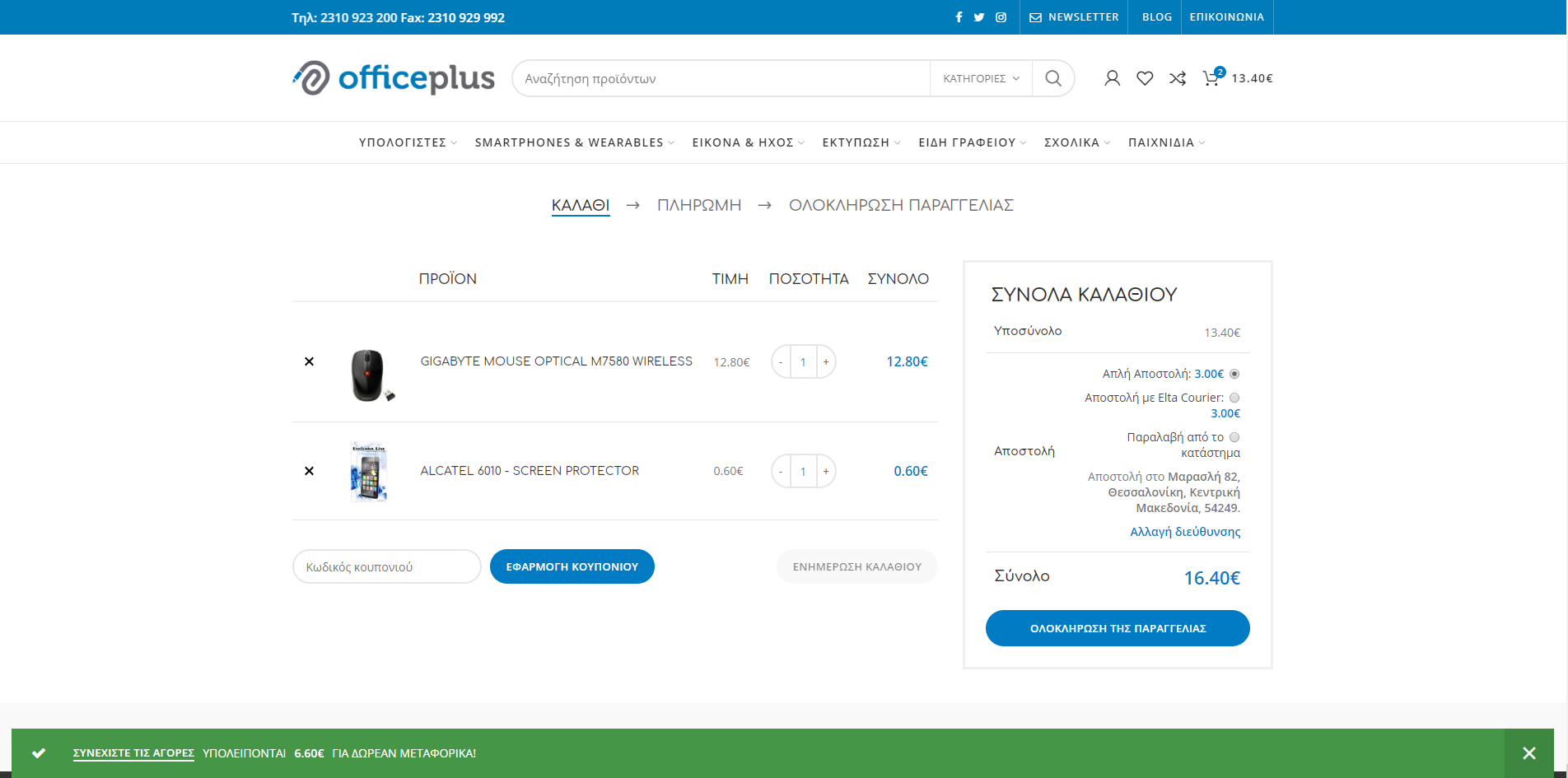Image resolution: width=1568 pixels, height=778 pixels.
Task: Click the coupon code input field
Action: click(386, 566)
